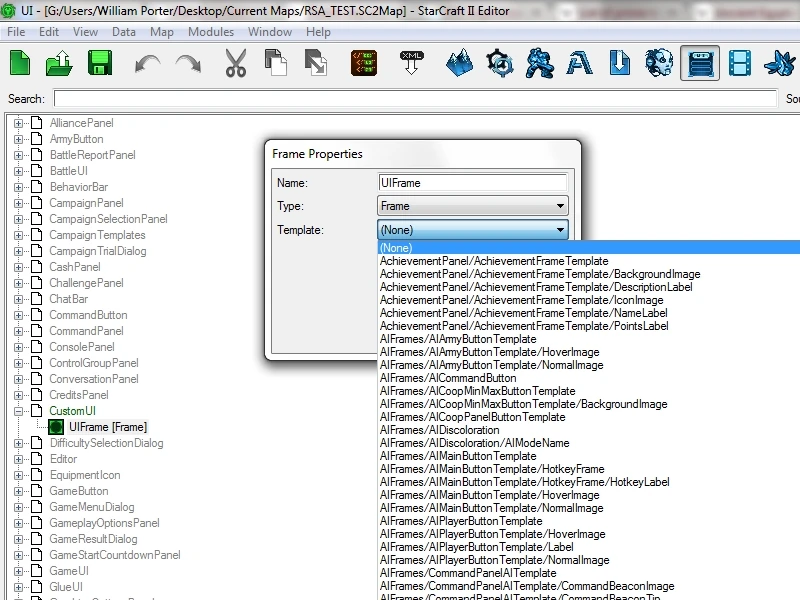This screenshot has height=600, width=800.
Task: Expand the ChatBar tree node
Action: (18, 299)
